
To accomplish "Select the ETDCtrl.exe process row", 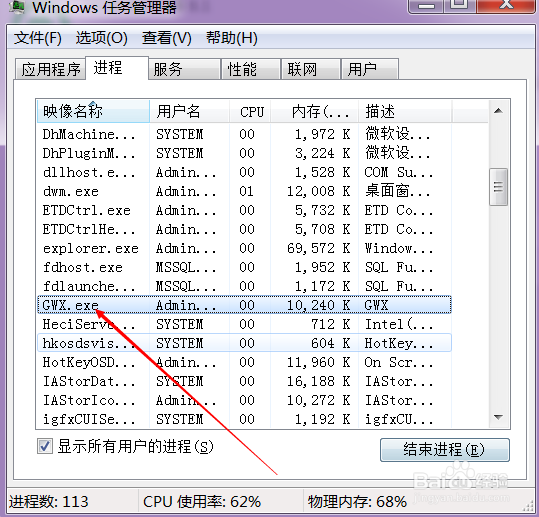I will tap(244, 210).
